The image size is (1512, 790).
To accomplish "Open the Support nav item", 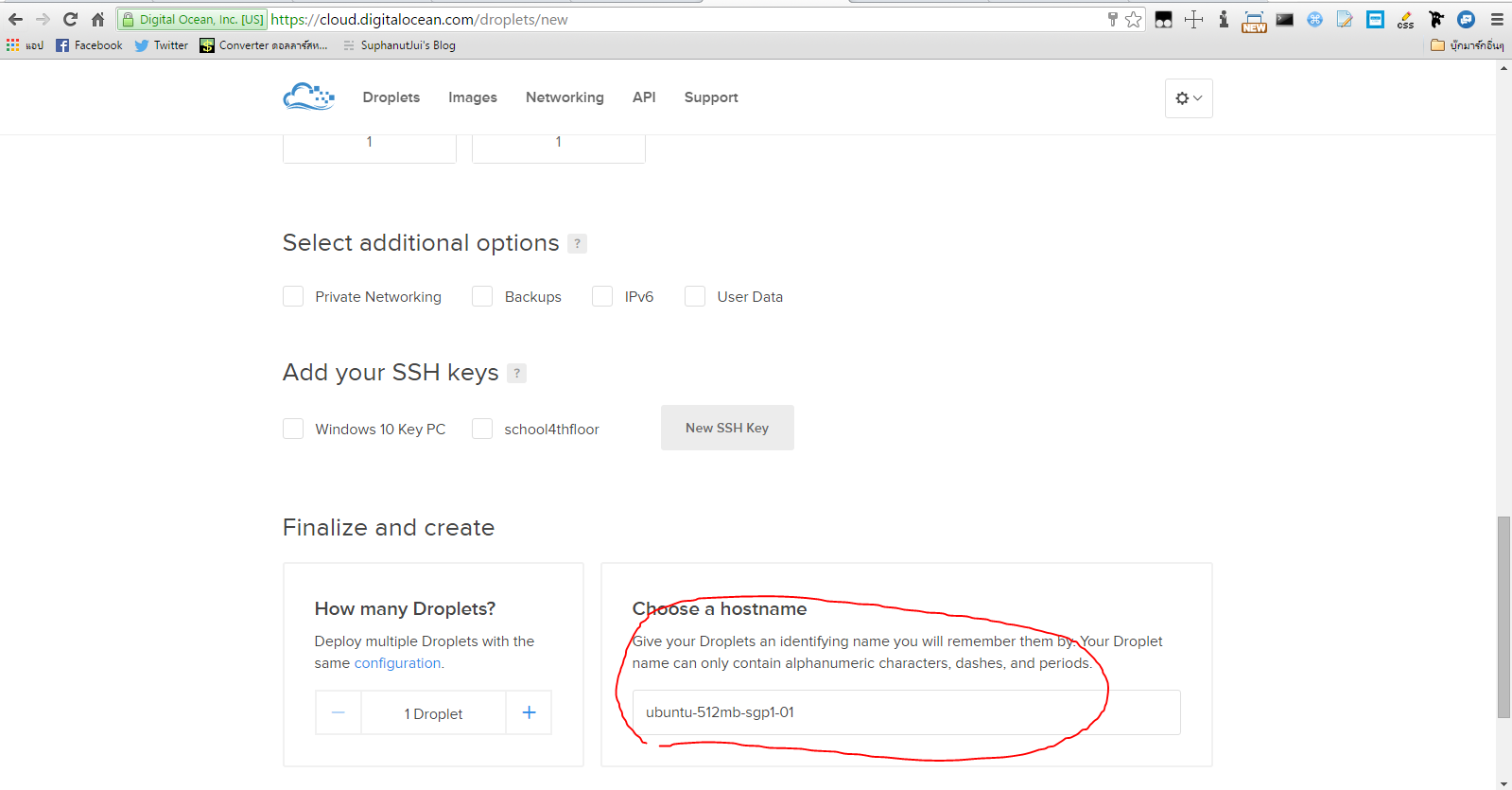I will point(711,97).
